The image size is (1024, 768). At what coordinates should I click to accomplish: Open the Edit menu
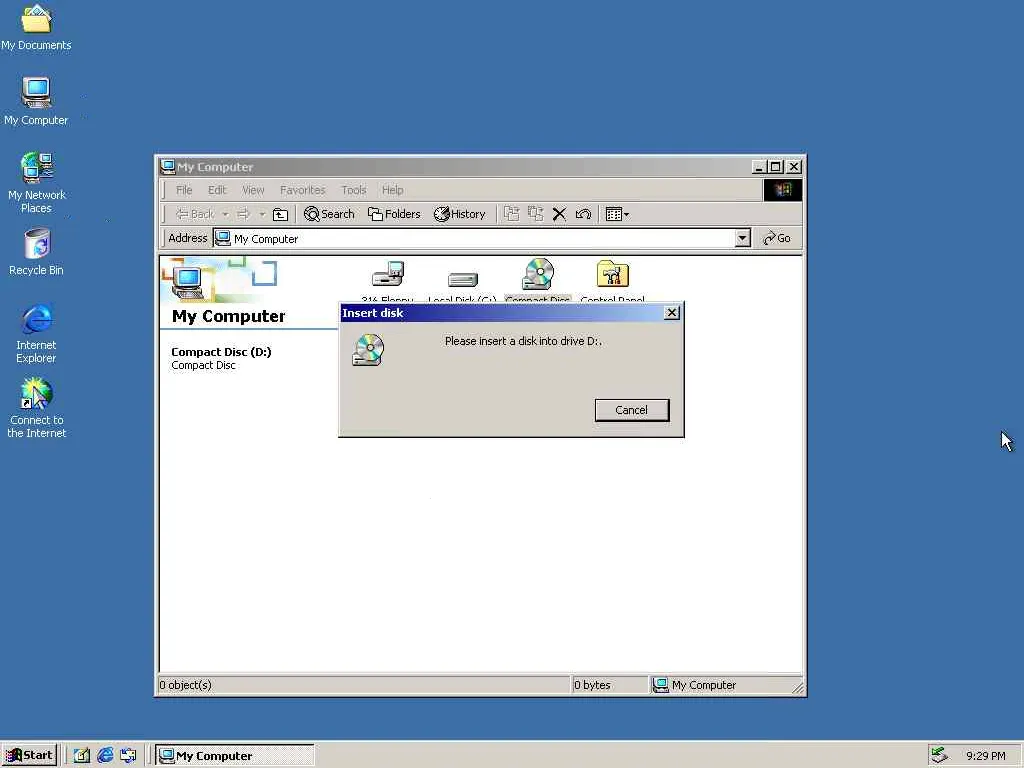click(x=217, y=190)
